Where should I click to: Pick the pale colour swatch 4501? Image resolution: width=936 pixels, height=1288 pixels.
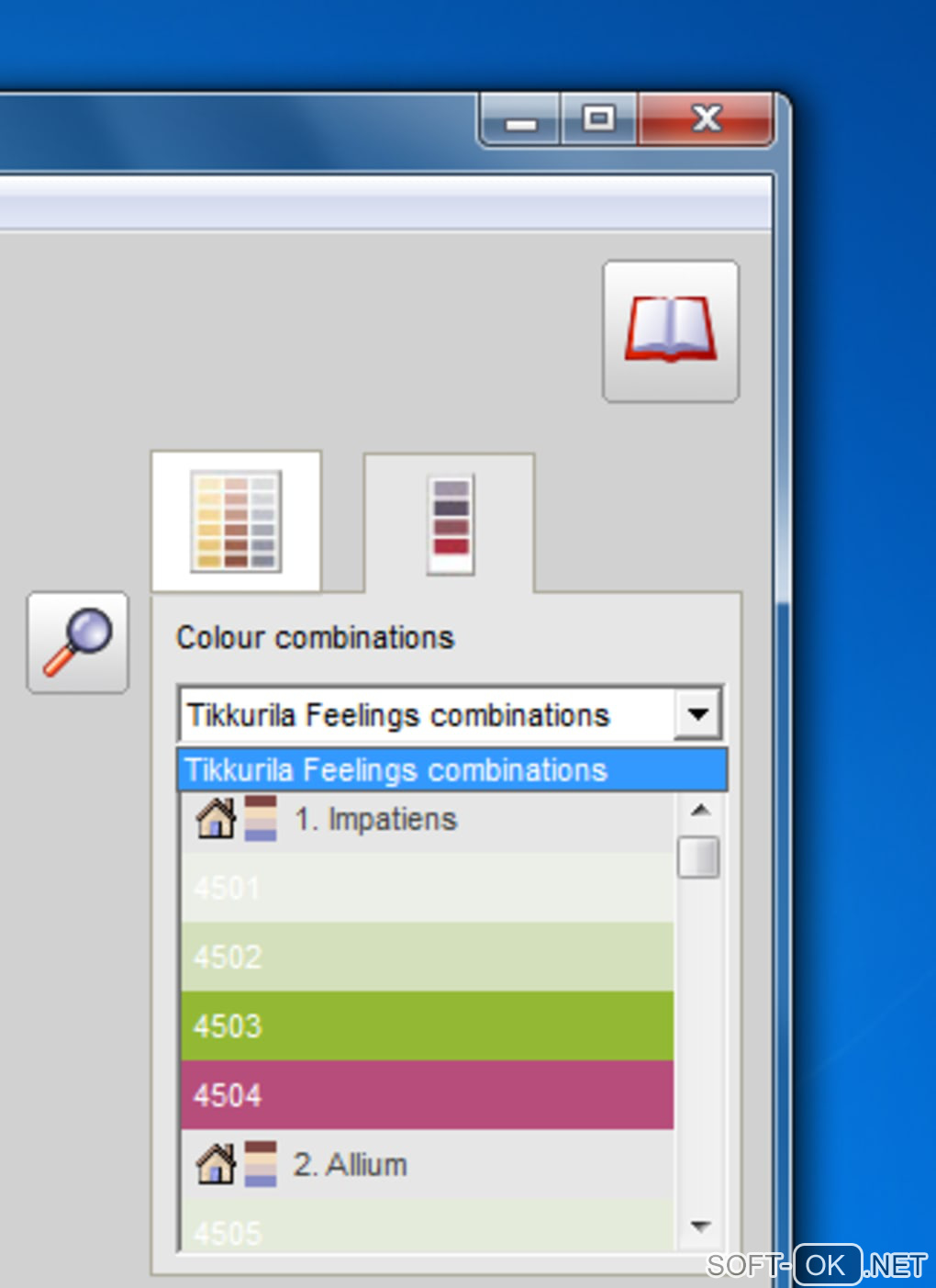(427, 888)
